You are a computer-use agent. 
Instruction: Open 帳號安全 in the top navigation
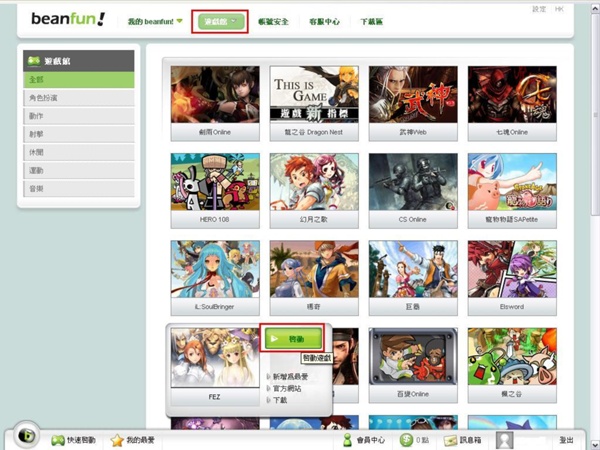pos(273,22)
